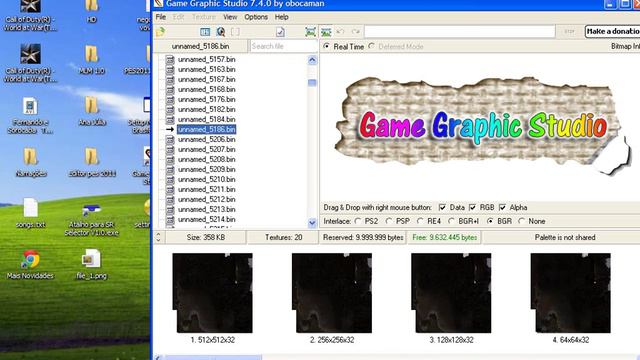Select the SR Selector shortcut icon

(91, 220)
